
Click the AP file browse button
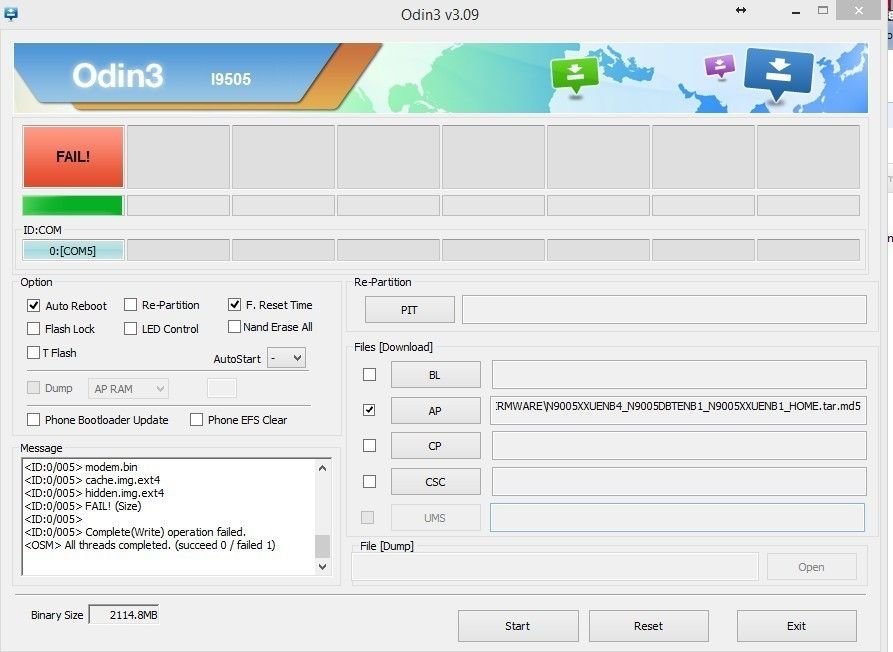[x=435, y=411]
